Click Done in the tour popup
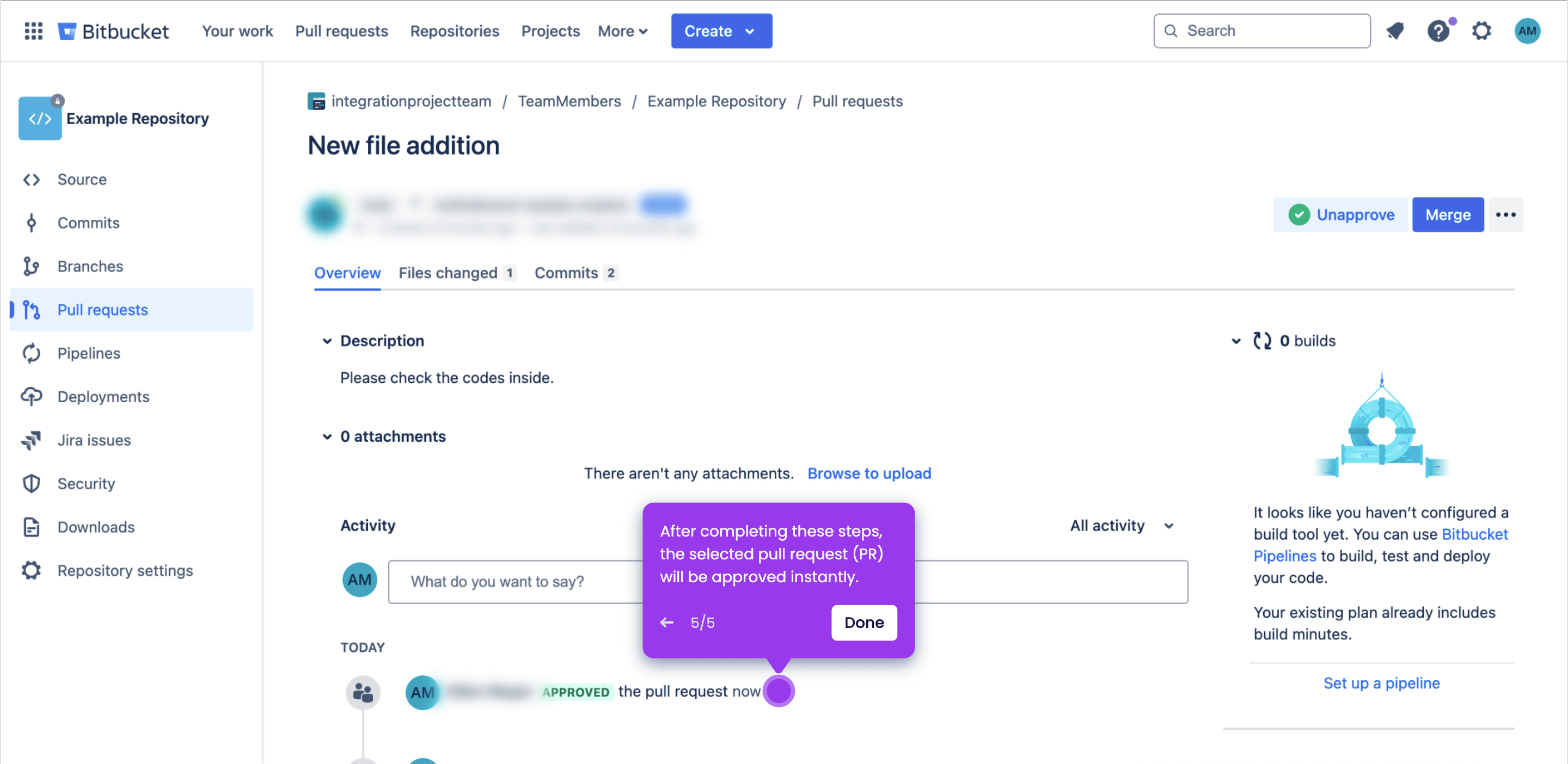Screen dimensions: 1568x764 (x=863, y=623)
